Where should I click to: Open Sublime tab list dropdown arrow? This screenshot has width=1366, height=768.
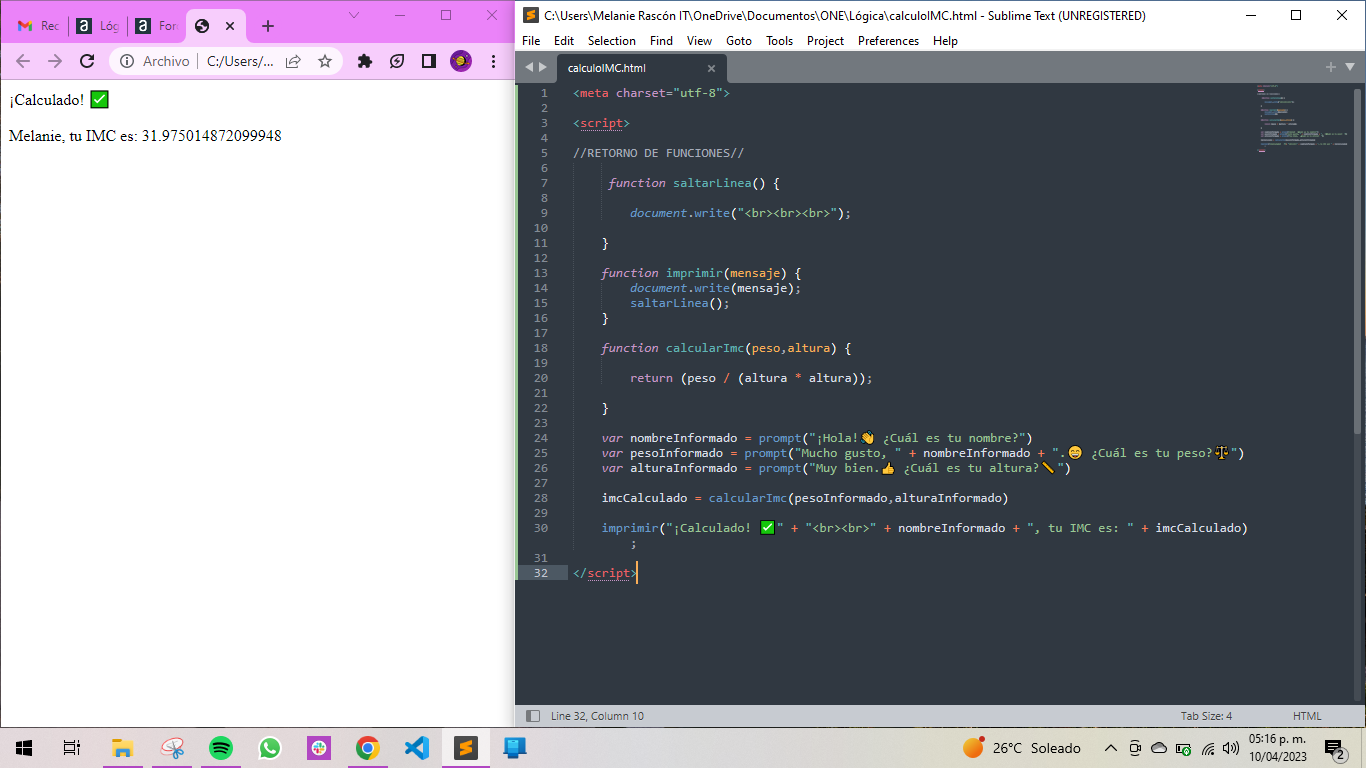[1350, 67]
